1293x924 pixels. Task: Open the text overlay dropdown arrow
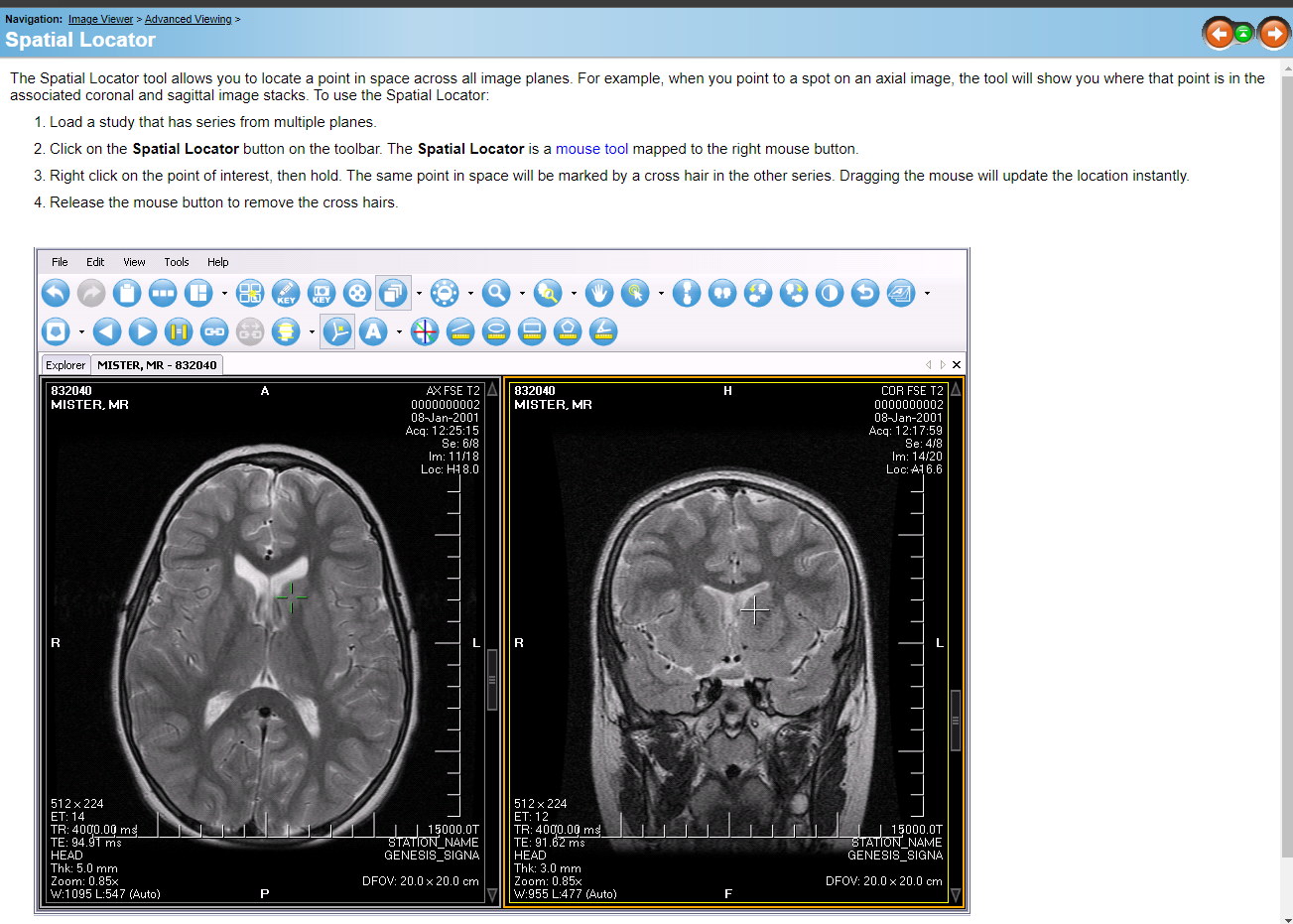point(927,293)
